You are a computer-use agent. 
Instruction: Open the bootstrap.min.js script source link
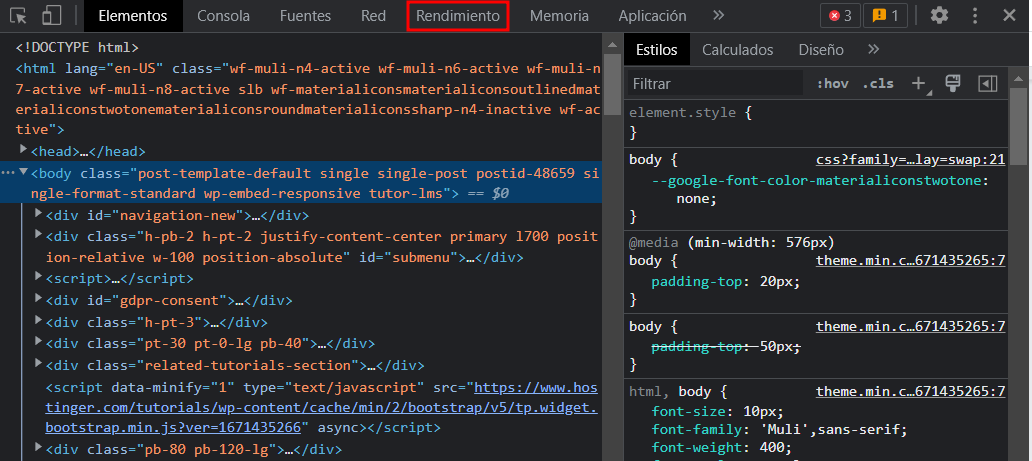(320, 407)
